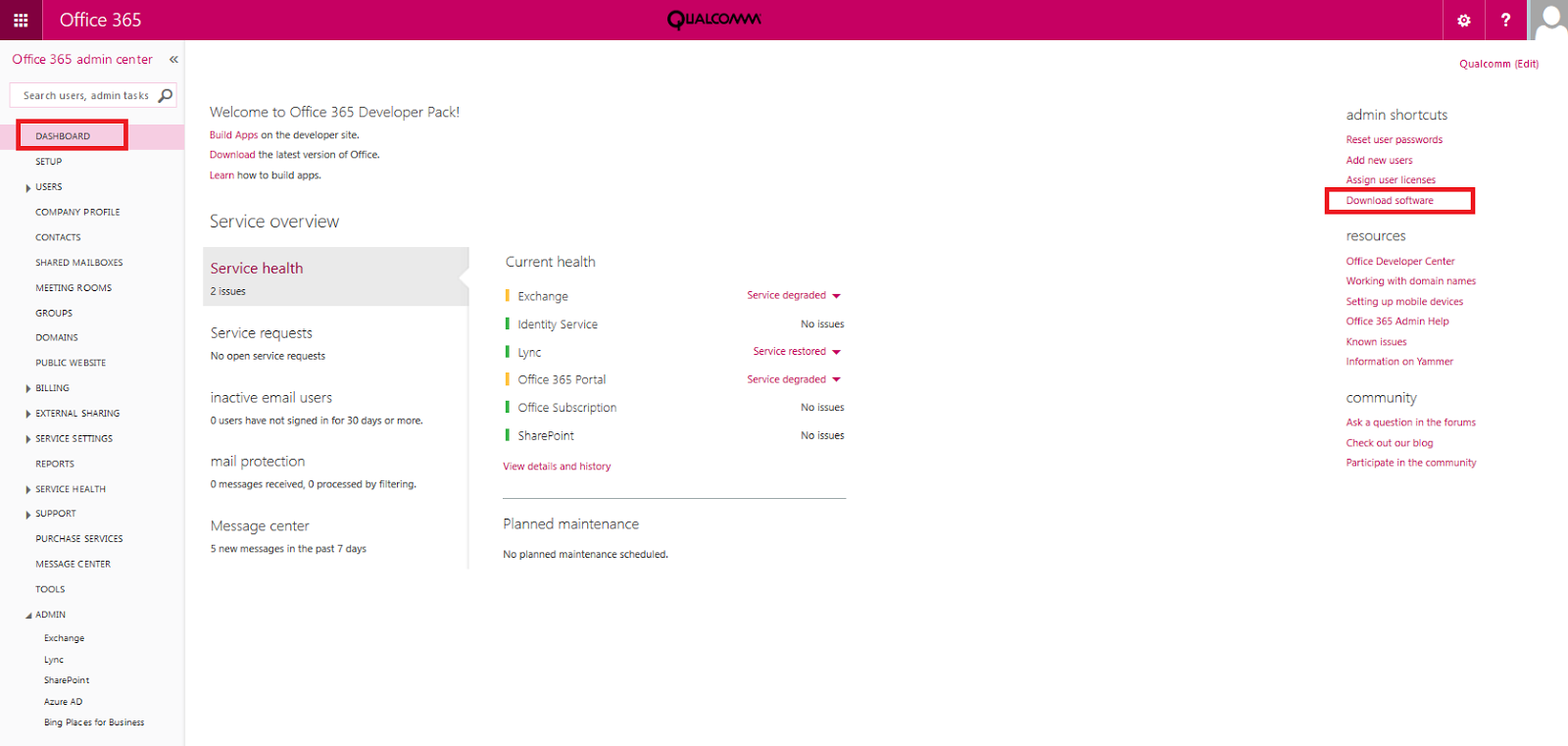Screen dimensions: 1568x746
Task: Expand the SUPPORT navigation section
Action: pyautogui.click(x=28, y=515)
